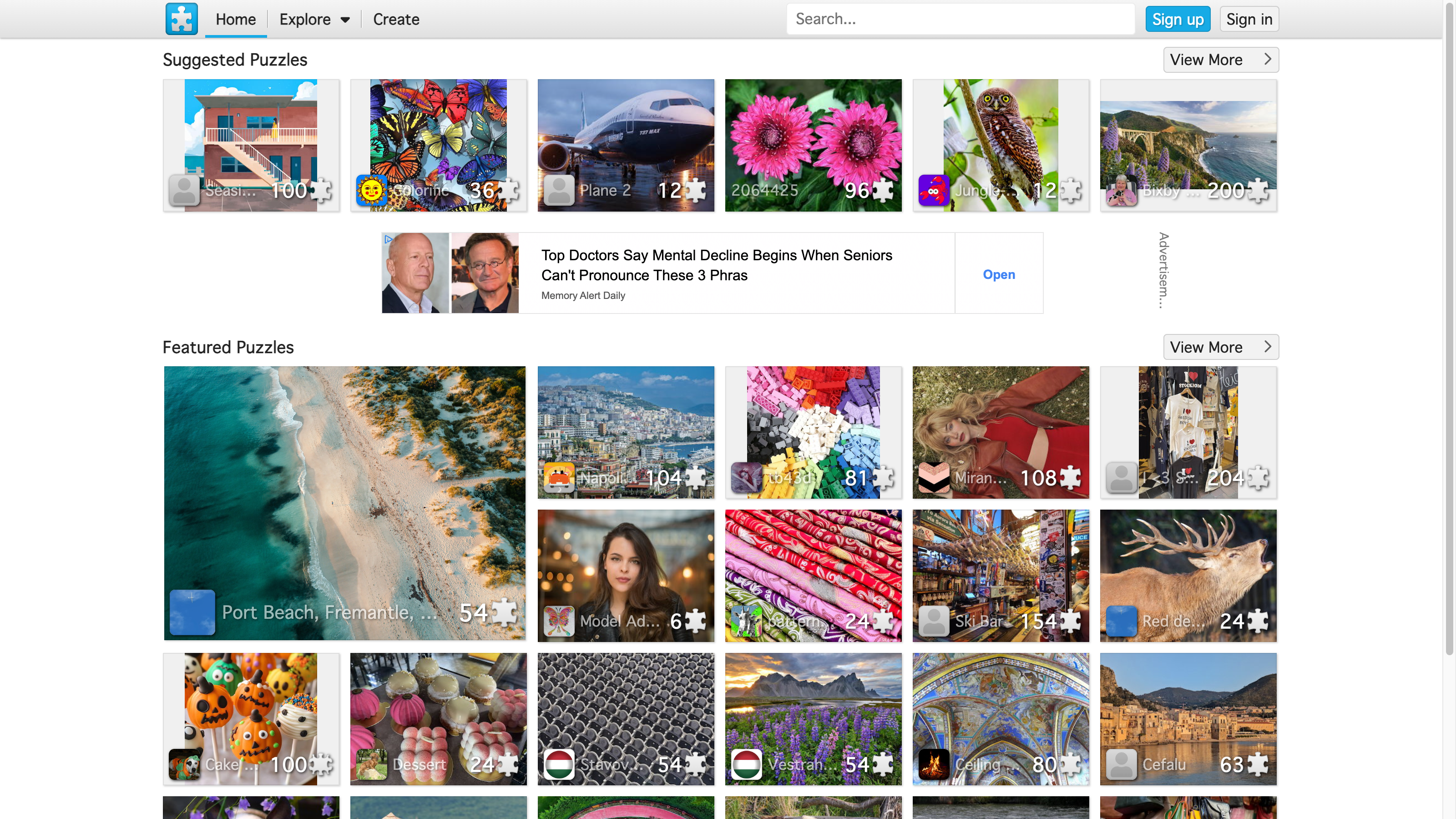Expand the Explore dropdown menu
The width and height of the screenshot is (1456, 819).
[314, 19]
